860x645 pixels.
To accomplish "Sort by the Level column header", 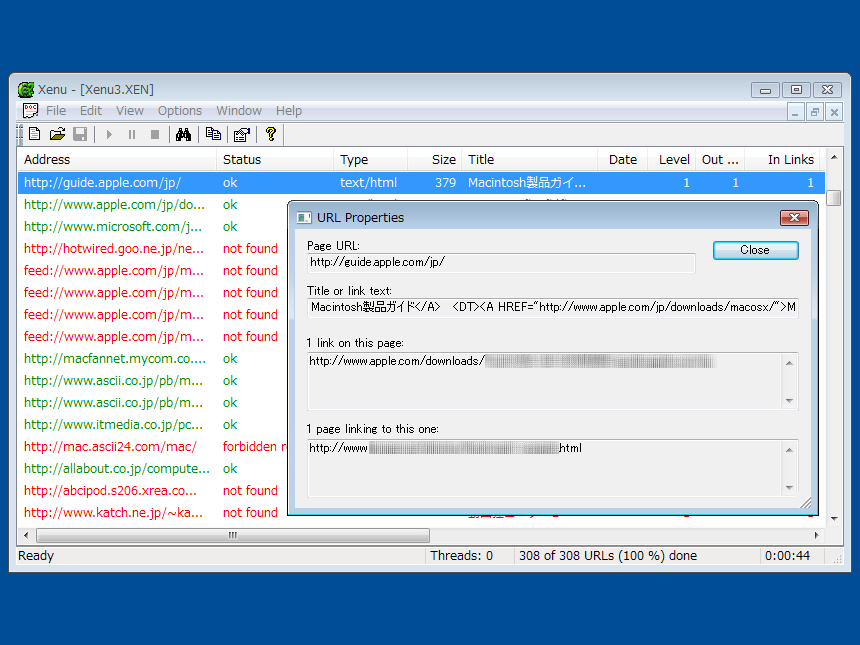I will coord(671,160).
